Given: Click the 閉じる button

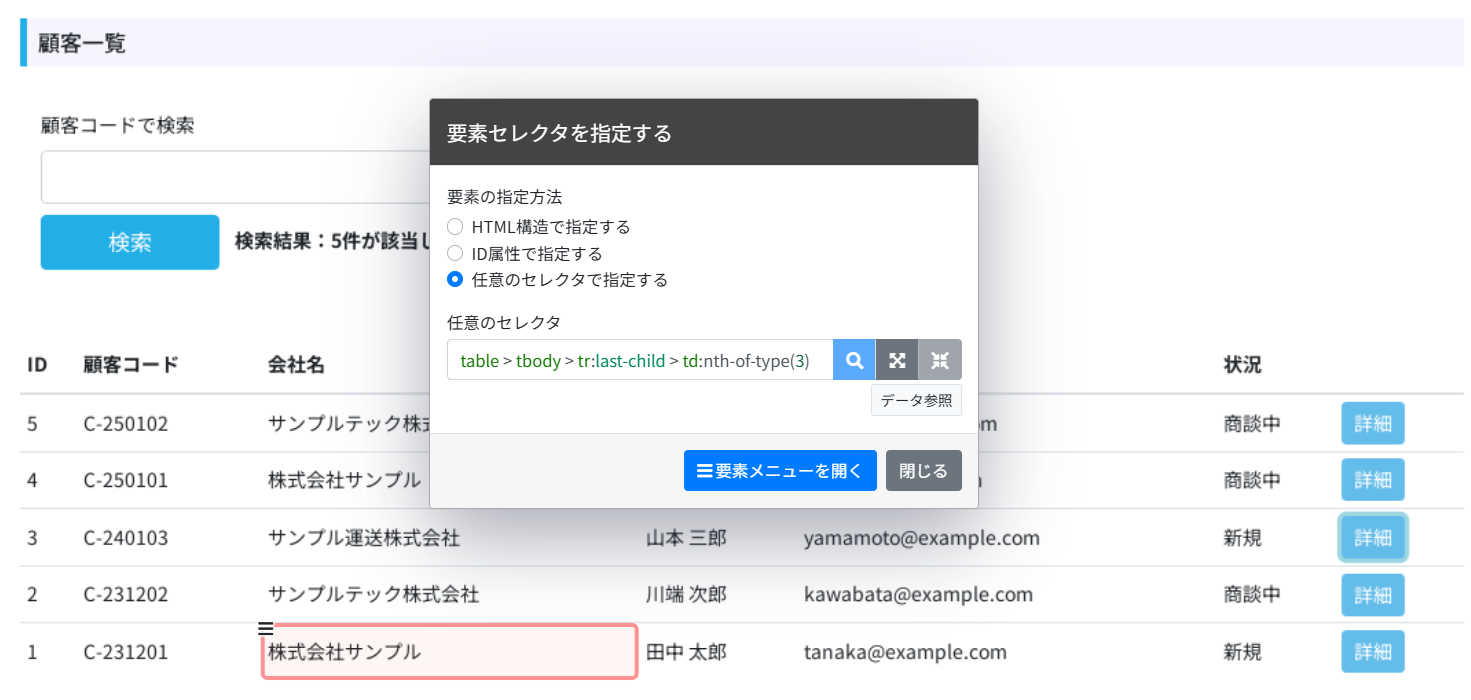Looking at the screenshot, I should pyautogui.click(x=924, y=471).
